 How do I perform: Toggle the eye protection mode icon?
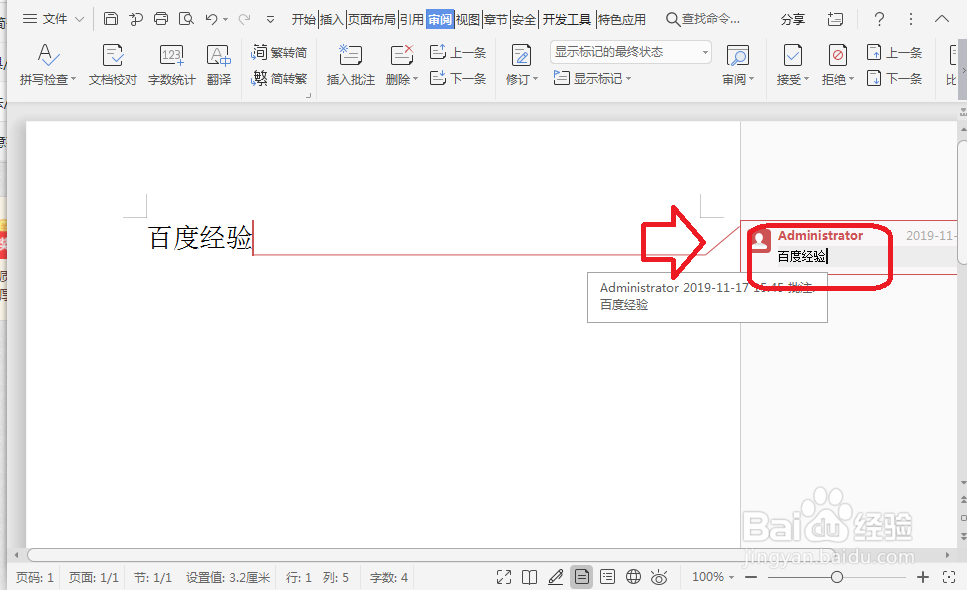(x=659, y=577)
